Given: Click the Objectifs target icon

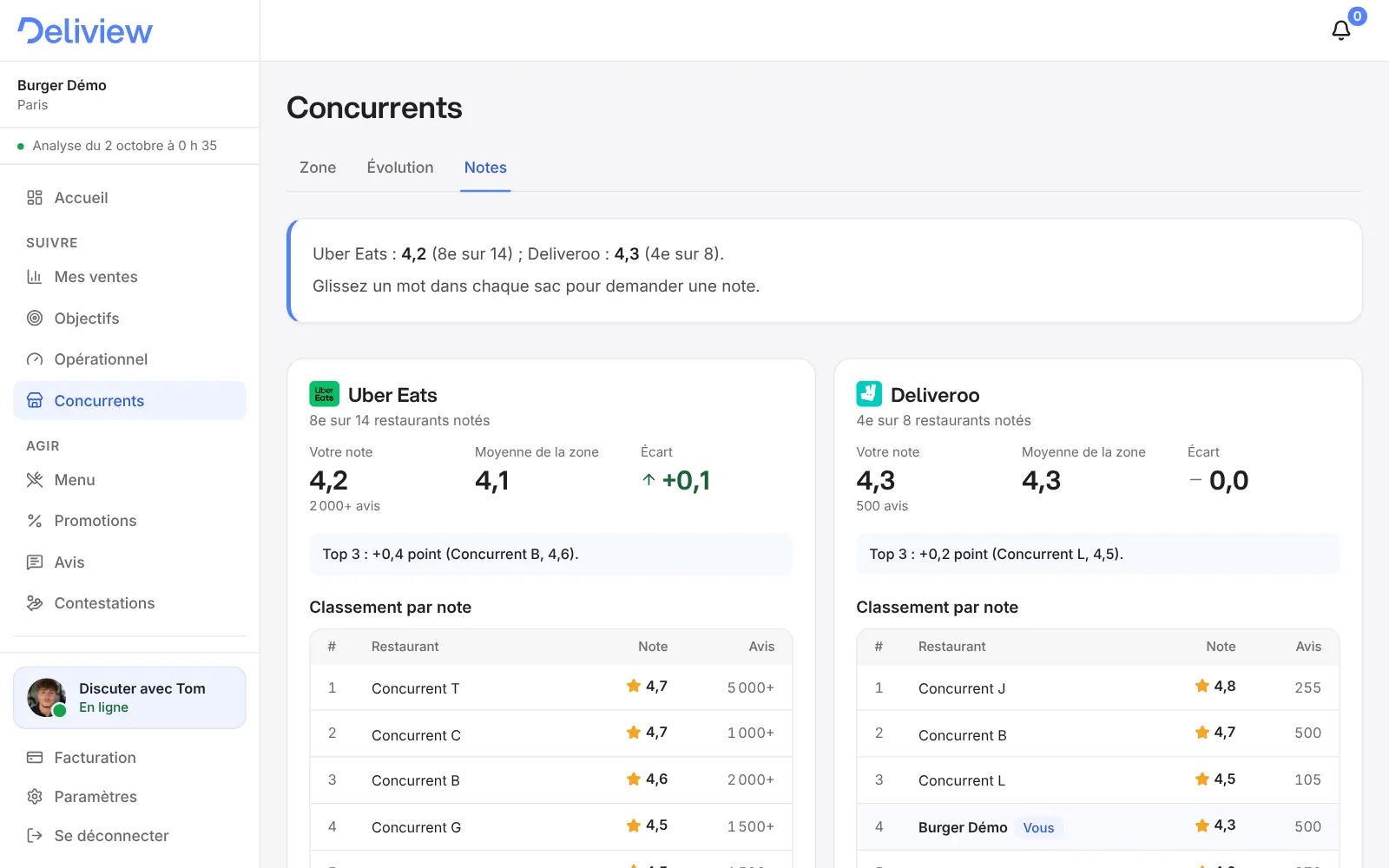Looking at the screenshot, I should (35, 319).
